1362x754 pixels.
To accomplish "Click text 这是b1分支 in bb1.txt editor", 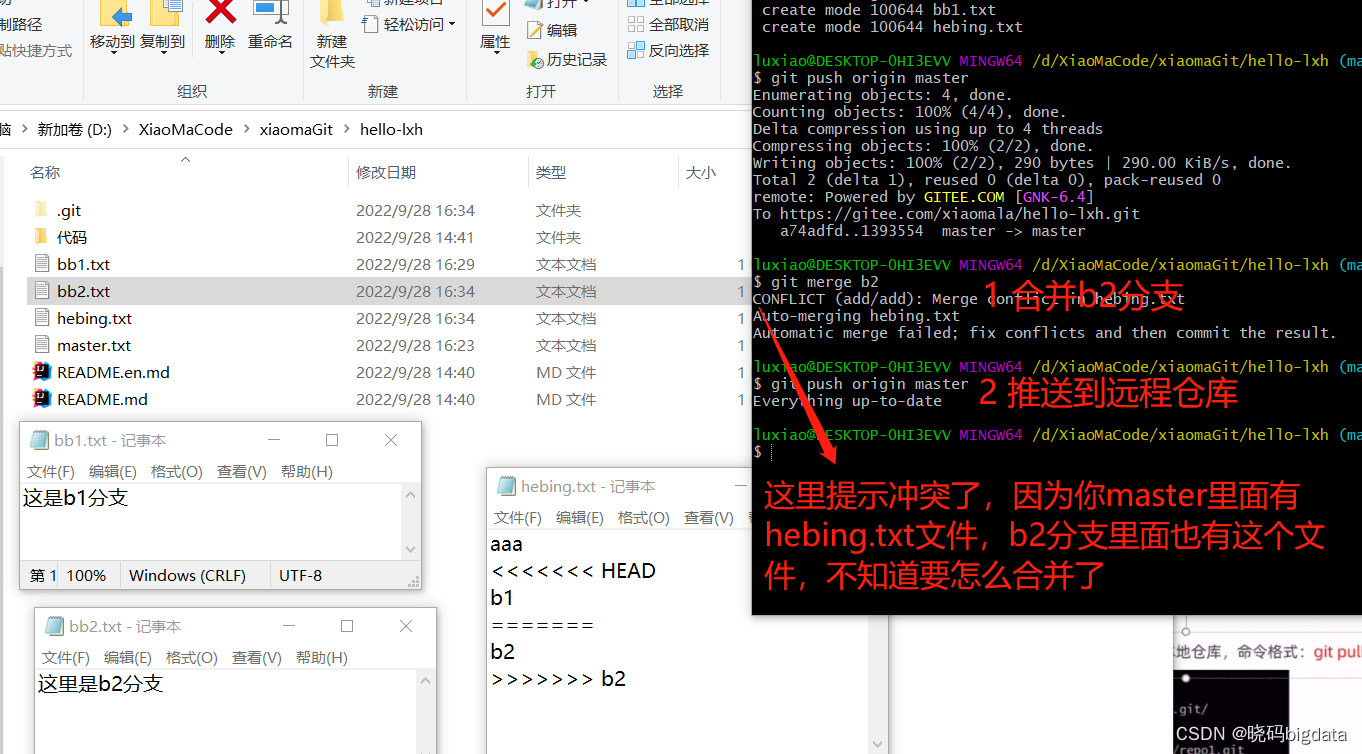I will [x=76, y=497].
